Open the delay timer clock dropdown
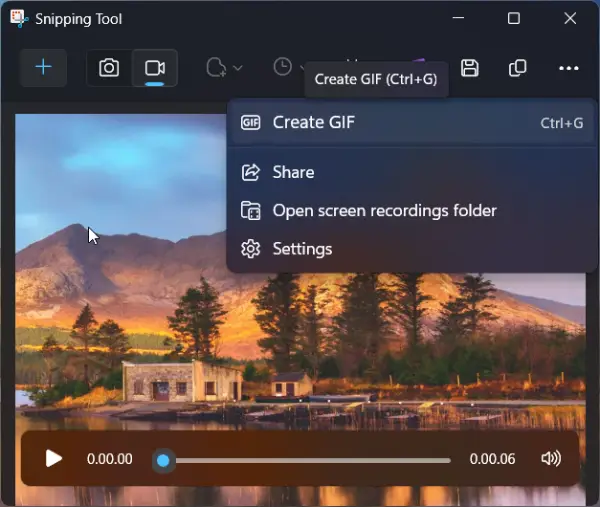This screenshot has height=507, width=600. pos(288,67)
